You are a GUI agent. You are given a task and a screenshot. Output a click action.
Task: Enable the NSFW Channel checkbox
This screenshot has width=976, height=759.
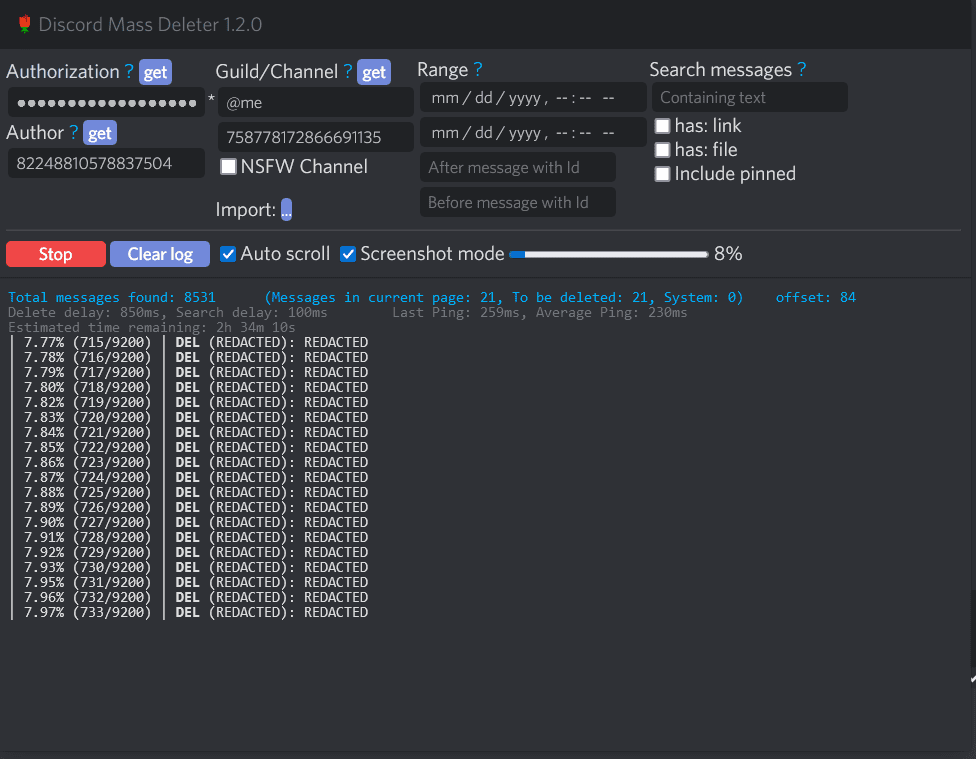(x=227, y=167)
